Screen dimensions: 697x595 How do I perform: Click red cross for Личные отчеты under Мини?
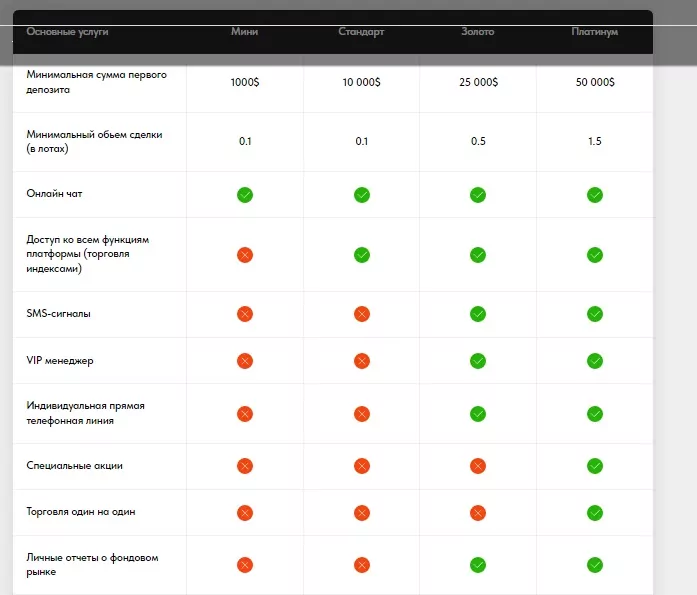click(245, 565)
